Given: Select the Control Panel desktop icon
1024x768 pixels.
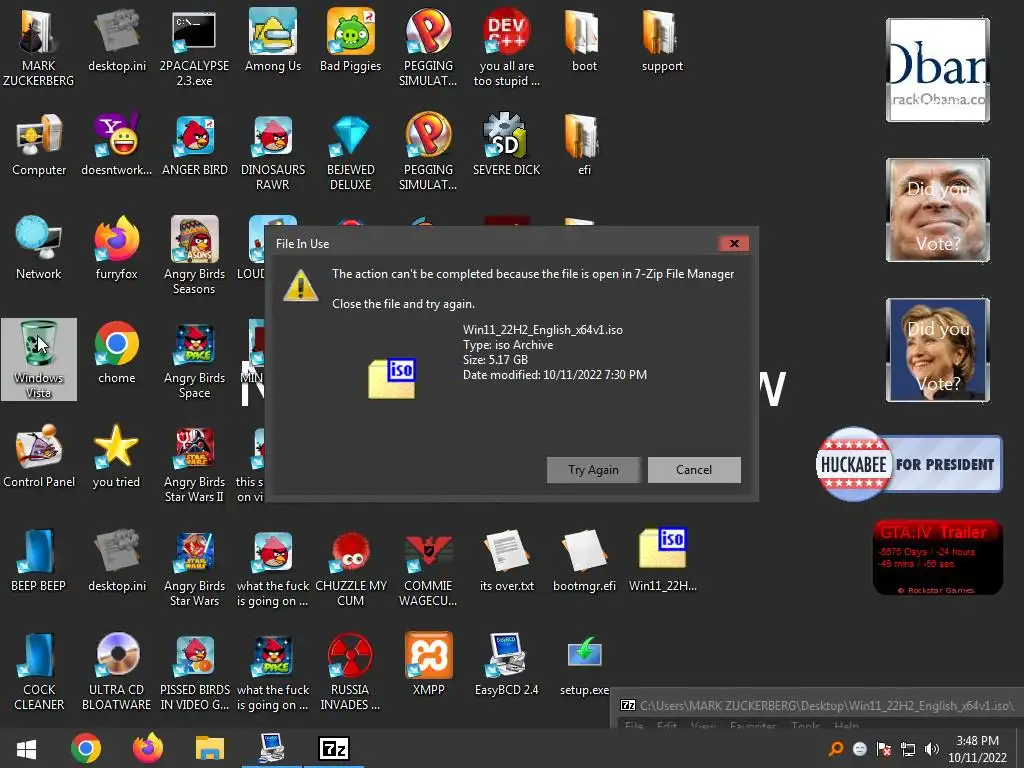Looking at the screenshot, I should click(x=39, y=456).
